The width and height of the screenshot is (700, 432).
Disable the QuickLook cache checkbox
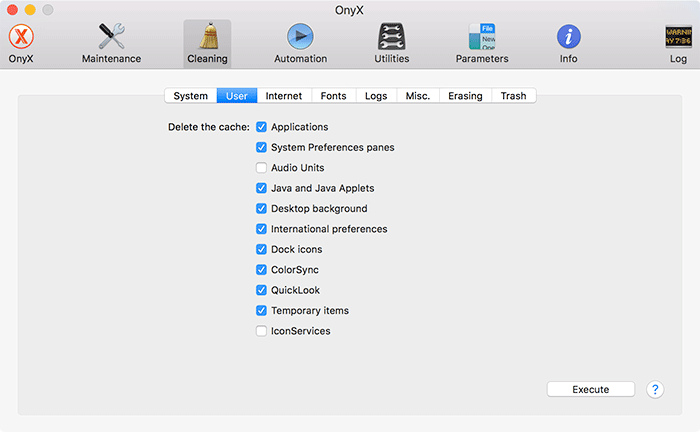point(261,291)
